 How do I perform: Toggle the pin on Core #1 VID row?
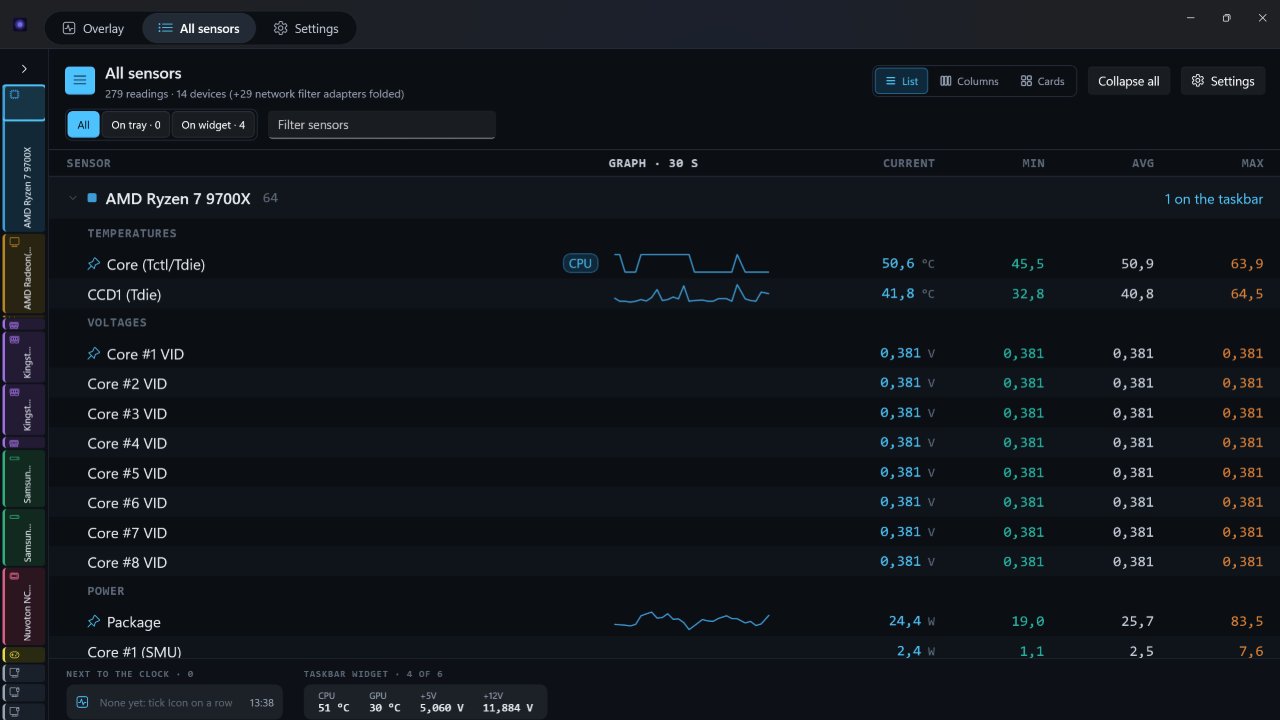point(94,354)
